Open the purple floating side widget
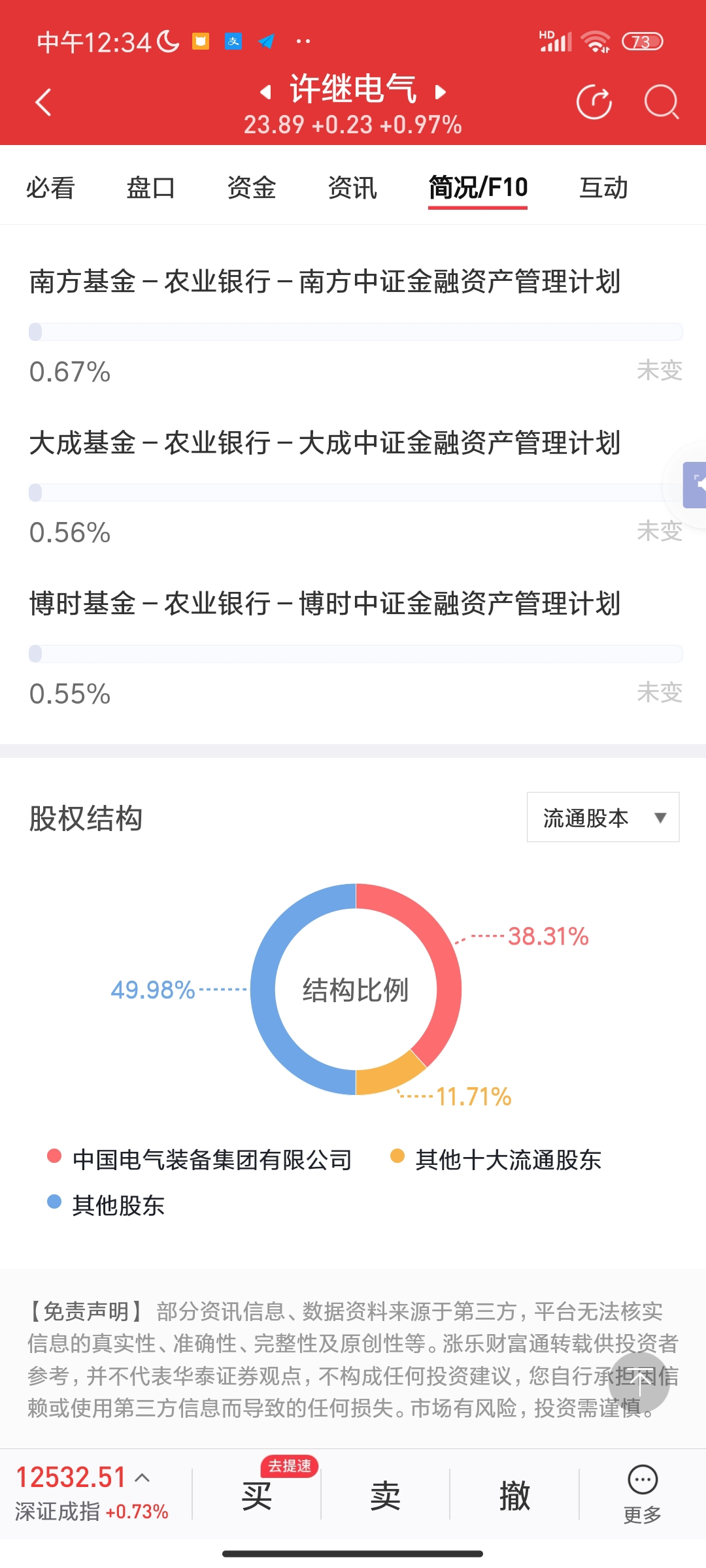 694,485
